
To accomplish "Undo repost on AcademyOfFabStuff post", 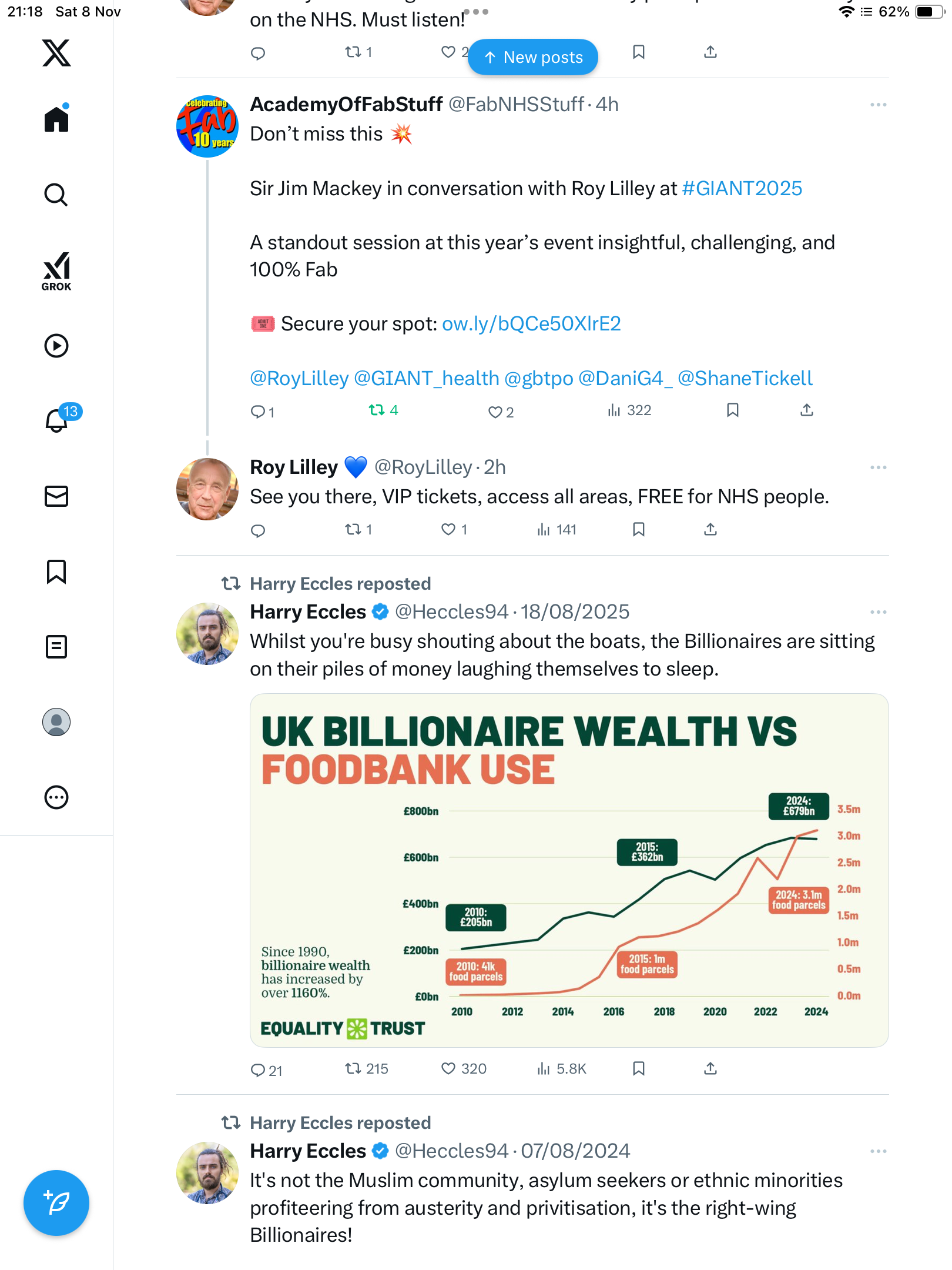I will [x=377, y=410].
